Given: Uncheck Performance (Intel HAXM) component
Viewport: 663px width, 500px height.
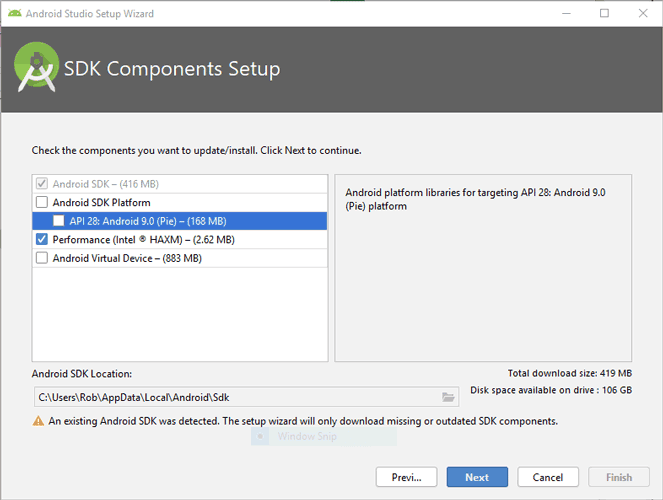Looking at the screenshot, I should coord(42,240).
